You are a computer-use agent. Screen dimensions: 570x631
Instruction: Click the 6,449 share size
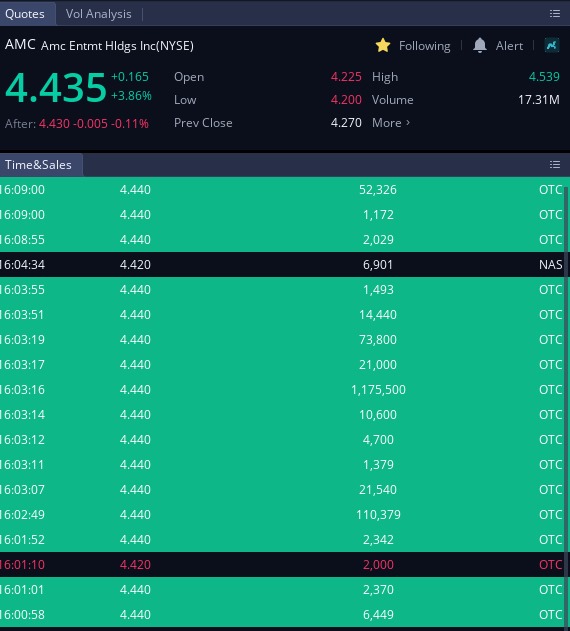[x=378, y=615]
